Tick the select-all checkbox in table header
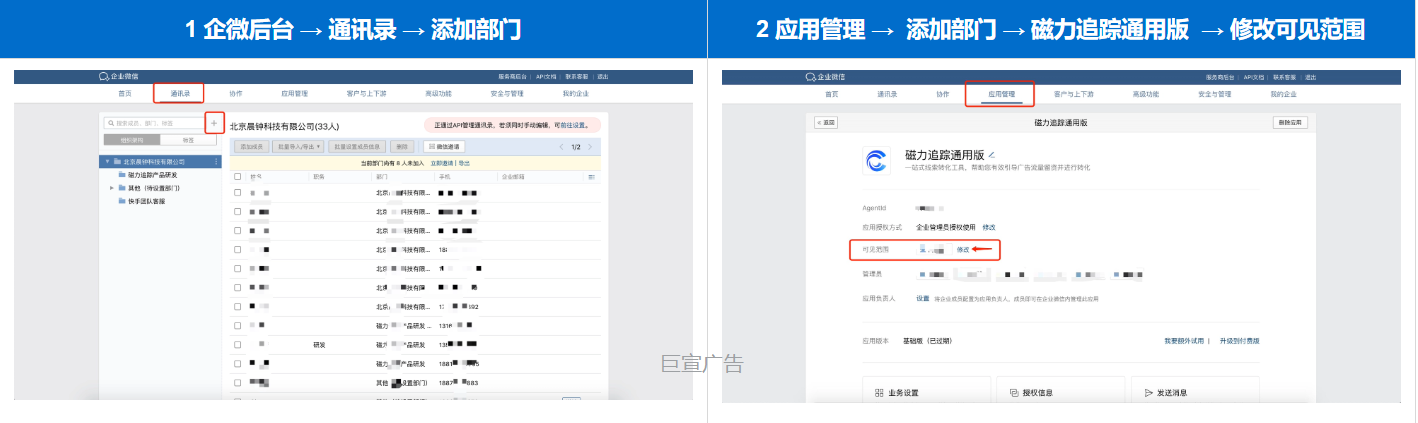Viewport: 1418px width, 423px height. pos(238,177)
